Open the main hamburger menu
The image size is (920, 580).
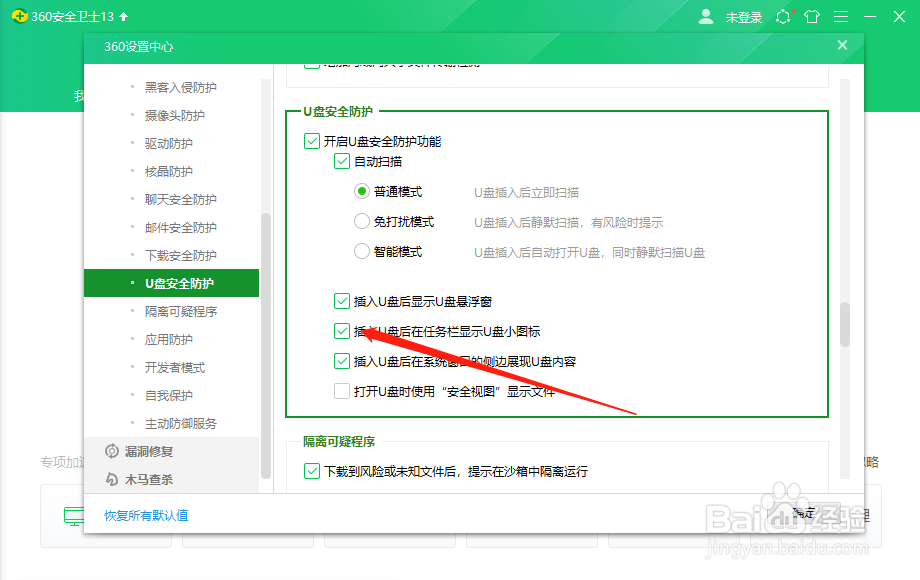[x=841, y=16]
